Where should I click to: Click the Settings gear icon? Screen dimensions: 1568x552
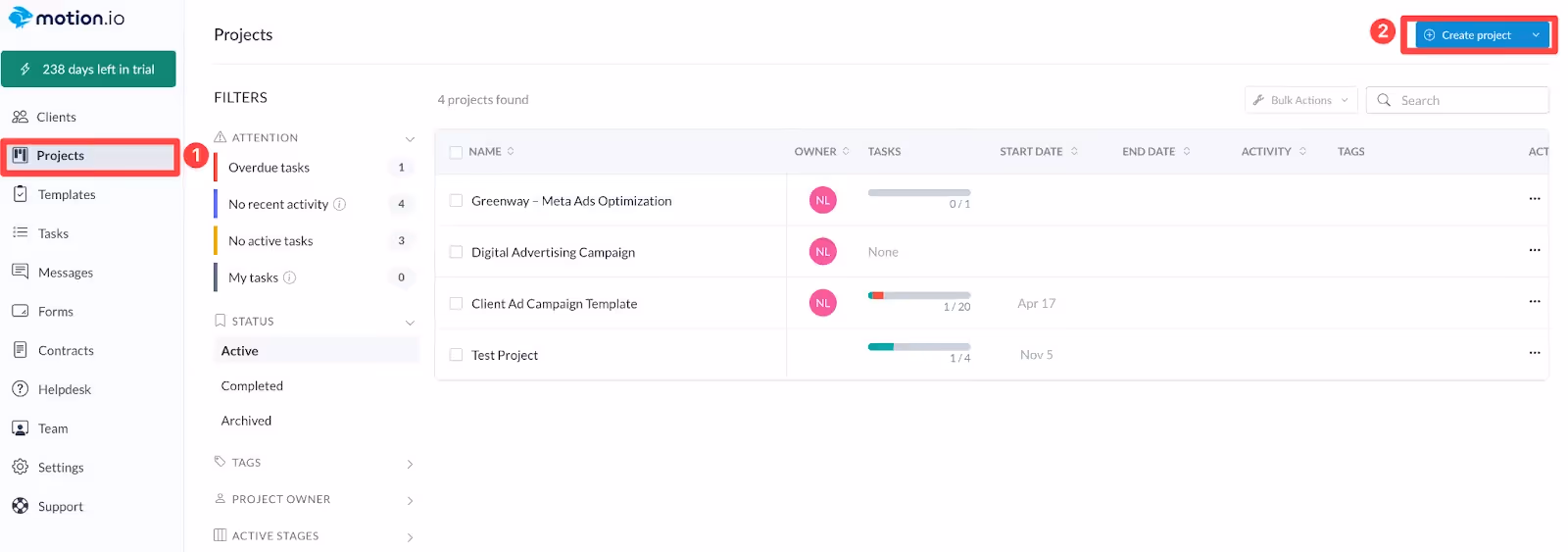(x=20, y=467)
